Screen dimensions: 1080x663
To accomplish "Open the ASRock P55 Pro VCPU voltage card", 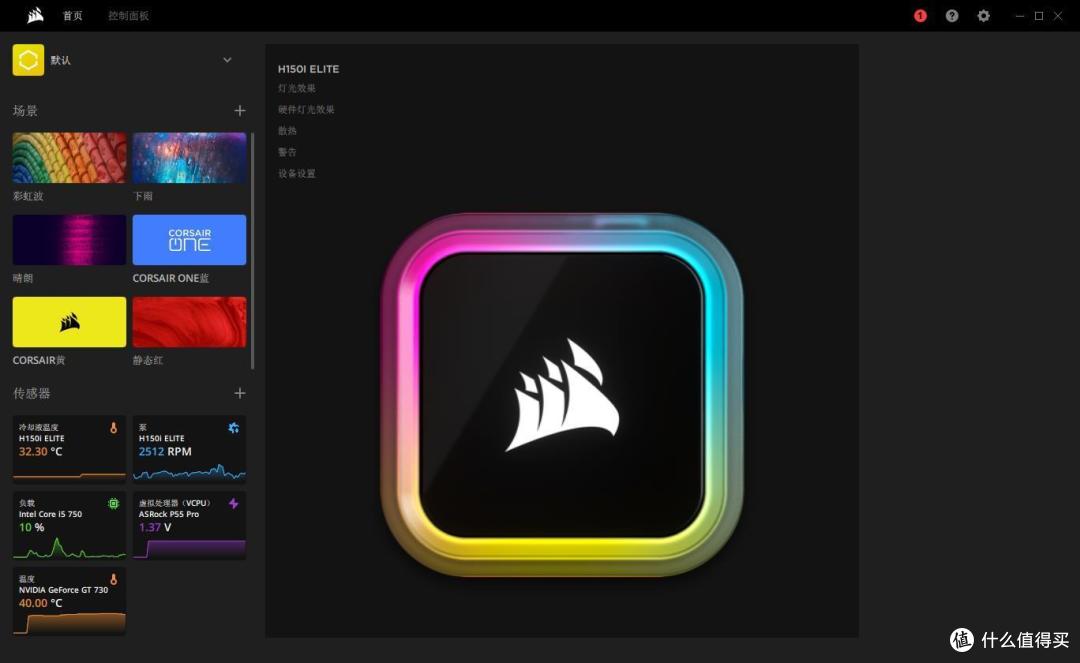I will (x=189, y=525).
